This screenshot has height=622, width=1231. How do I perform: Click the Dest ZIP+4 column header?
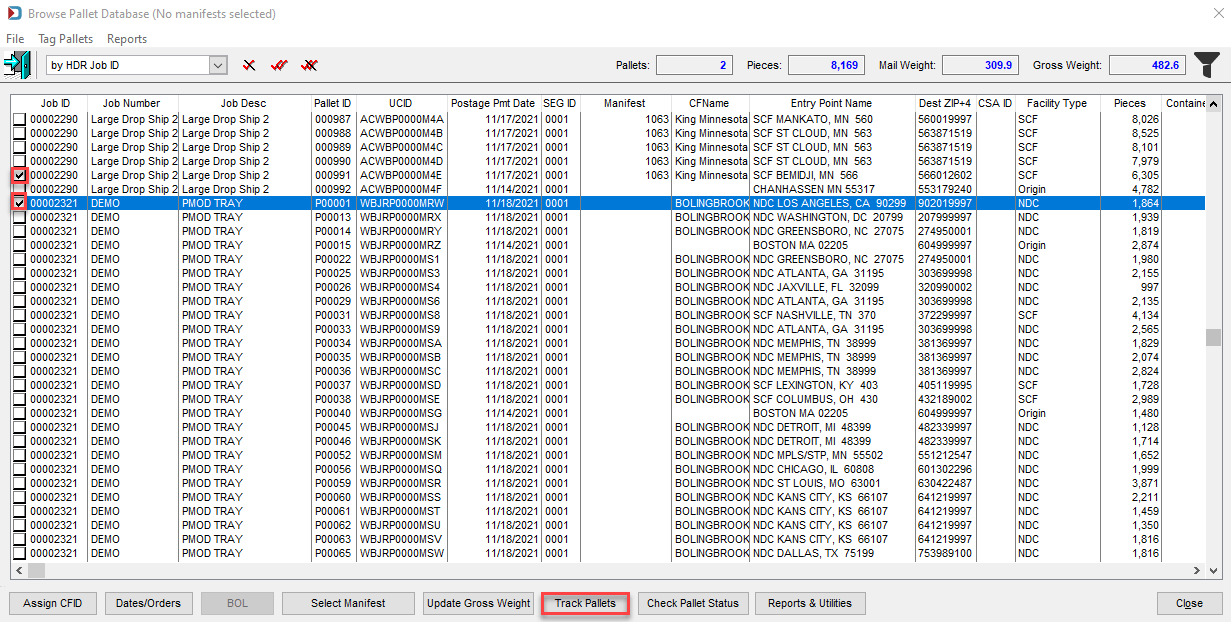click(946, 103)
